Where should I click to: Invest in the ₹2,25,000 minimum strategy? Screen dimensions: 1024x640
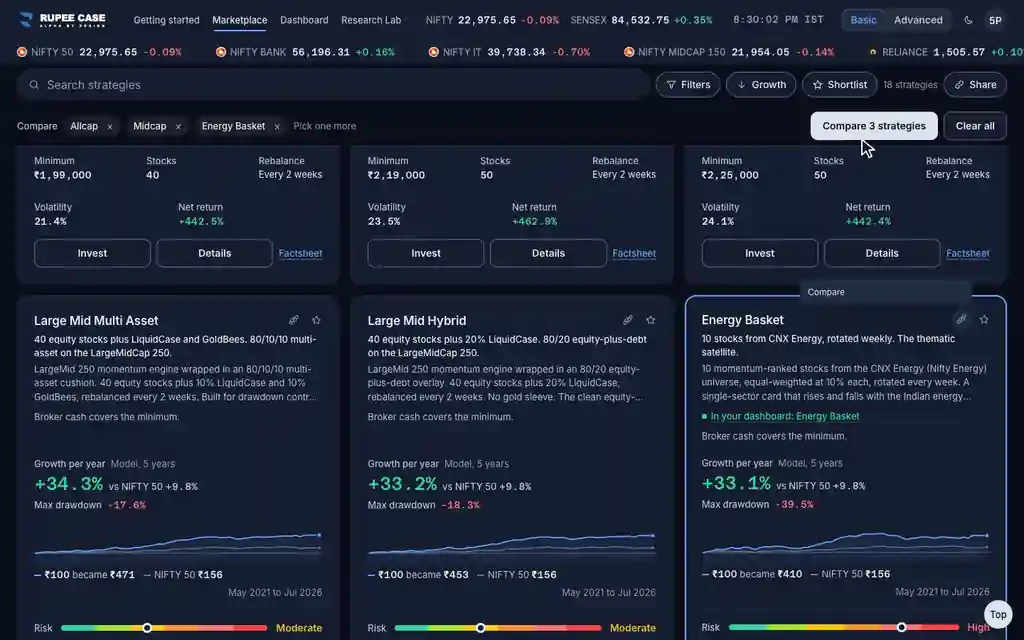pyautogui.click(x=760, y=253)
